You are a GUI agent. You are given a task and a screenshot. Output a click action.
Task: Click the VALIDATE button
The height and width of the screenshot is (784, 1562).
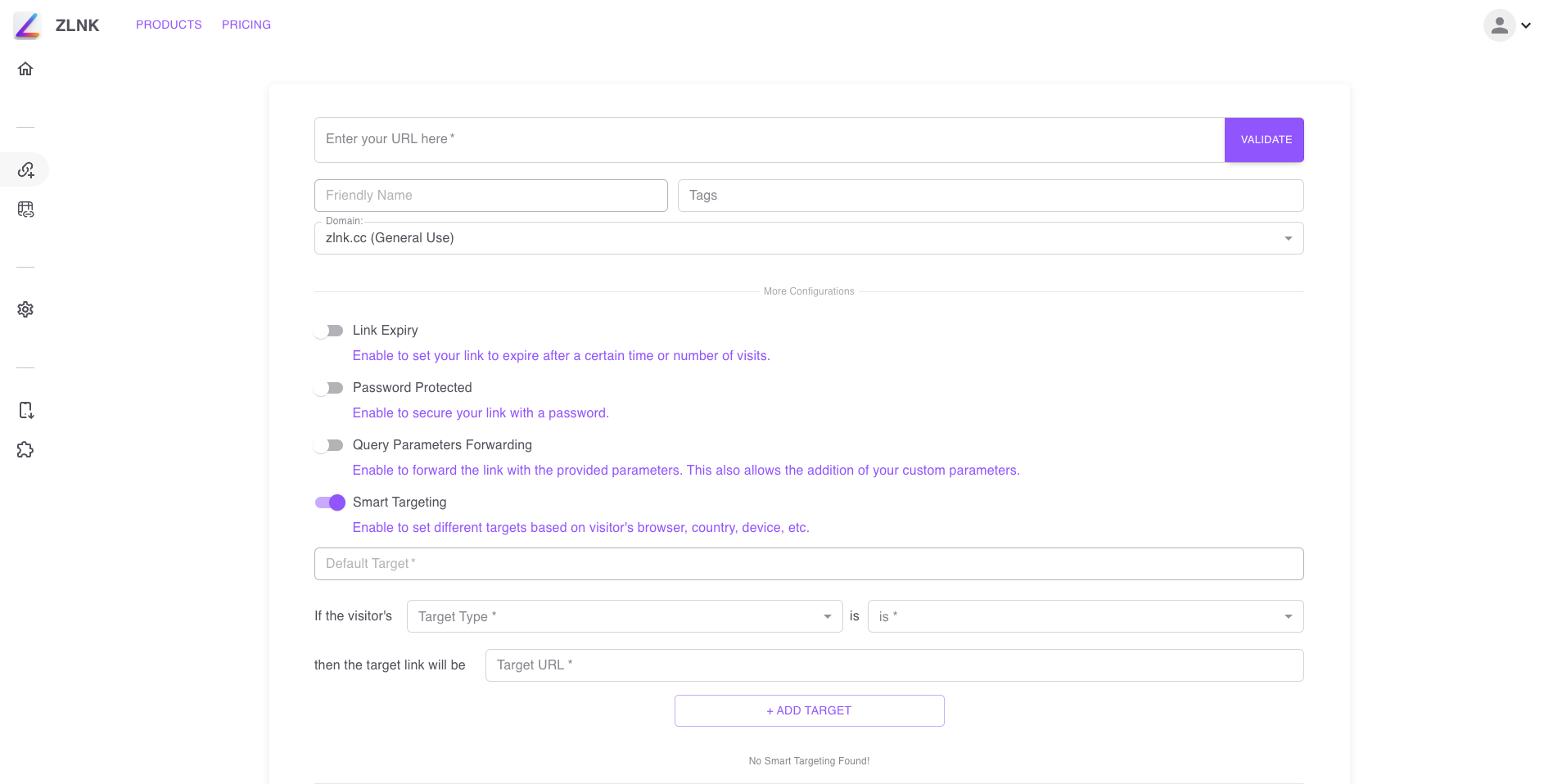pos(1264,140)
